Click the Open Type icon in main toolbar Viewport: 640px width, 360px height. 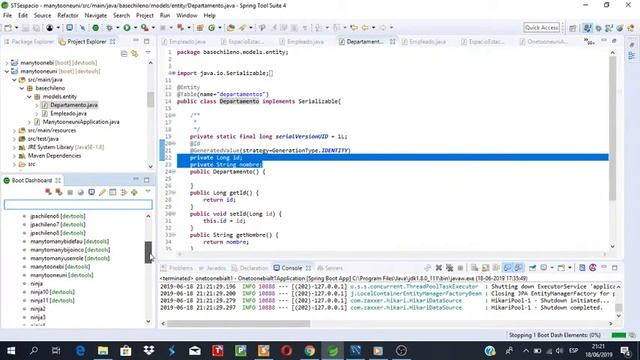[x=200, y=28]
